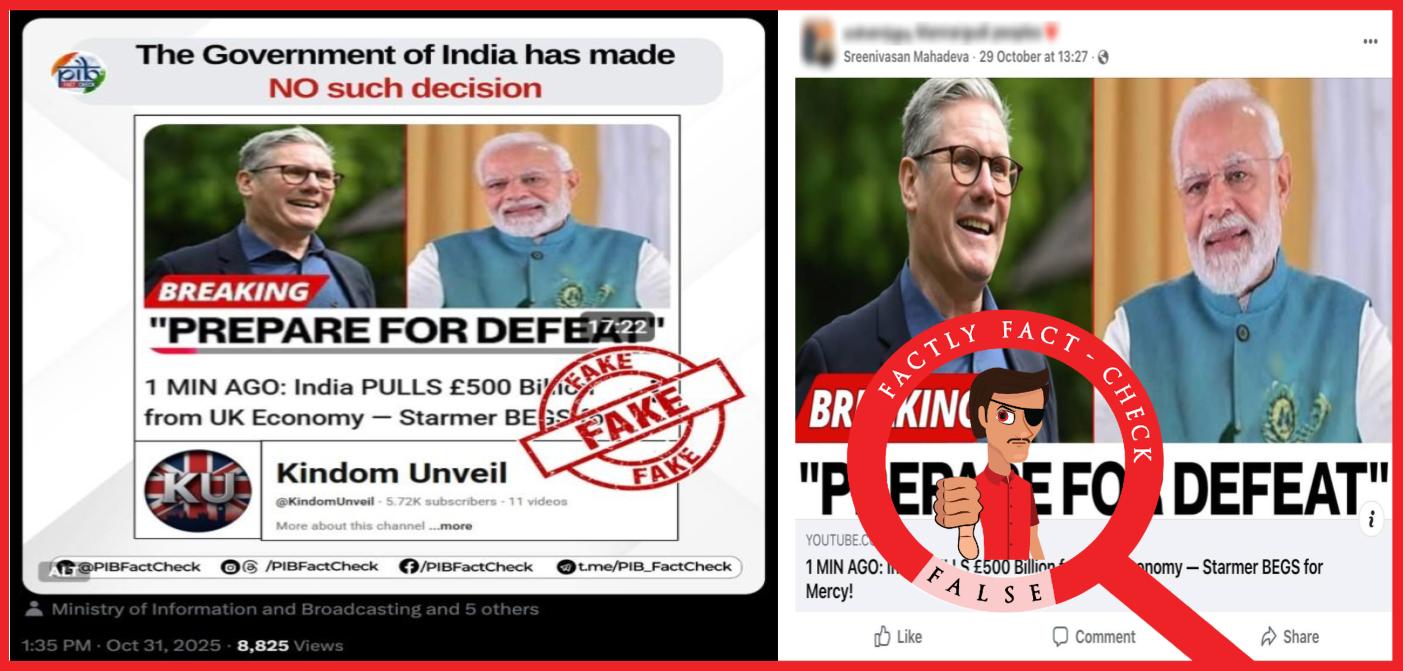Click the '29 October at 13:27' timestamp
Screen dimensions: 1403x671
[1034, 57]
